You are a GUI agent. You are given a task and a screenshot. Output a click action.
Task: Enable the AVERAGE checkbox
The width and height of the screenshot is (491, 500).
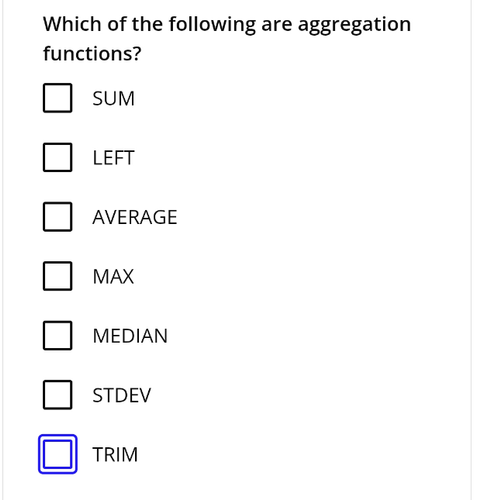57,217
